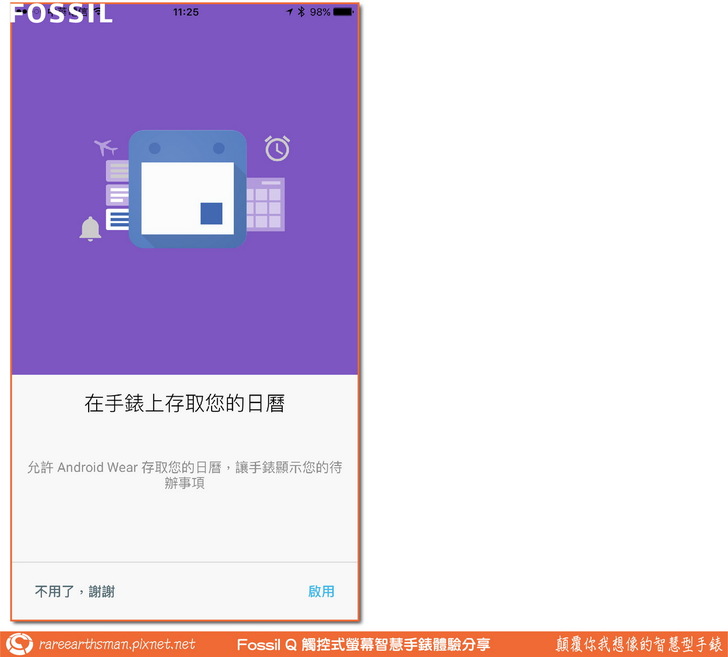Click the small month grid calendar icon
The height and width of the screenshot is (657, 728).
tap(266, 204)
